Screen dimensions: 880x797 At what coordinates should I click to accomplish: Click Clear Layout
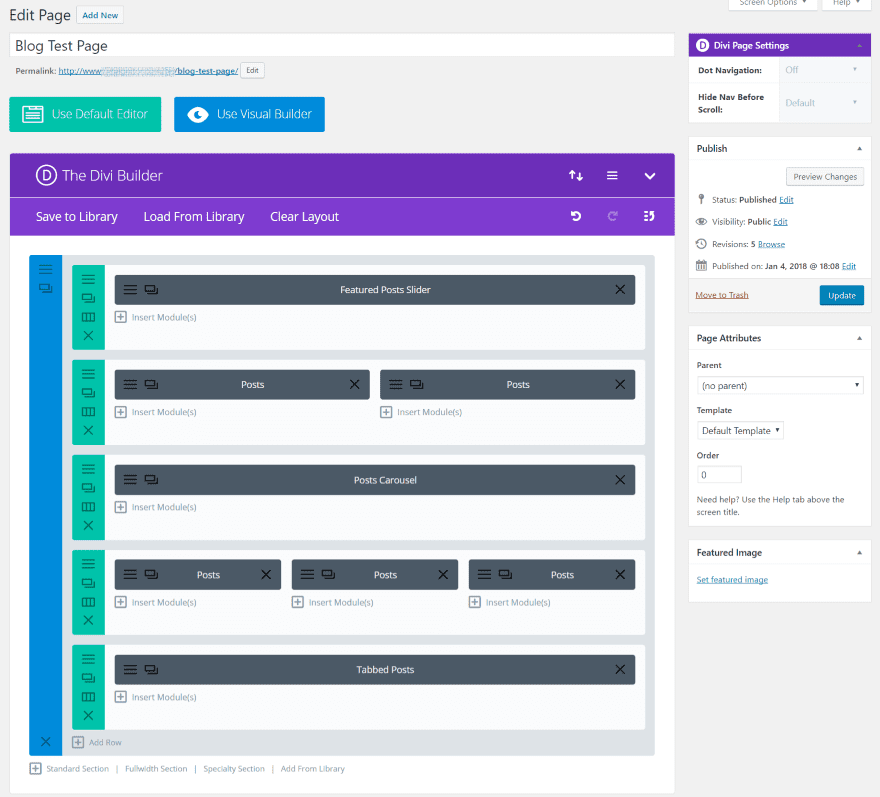(304, 217)
